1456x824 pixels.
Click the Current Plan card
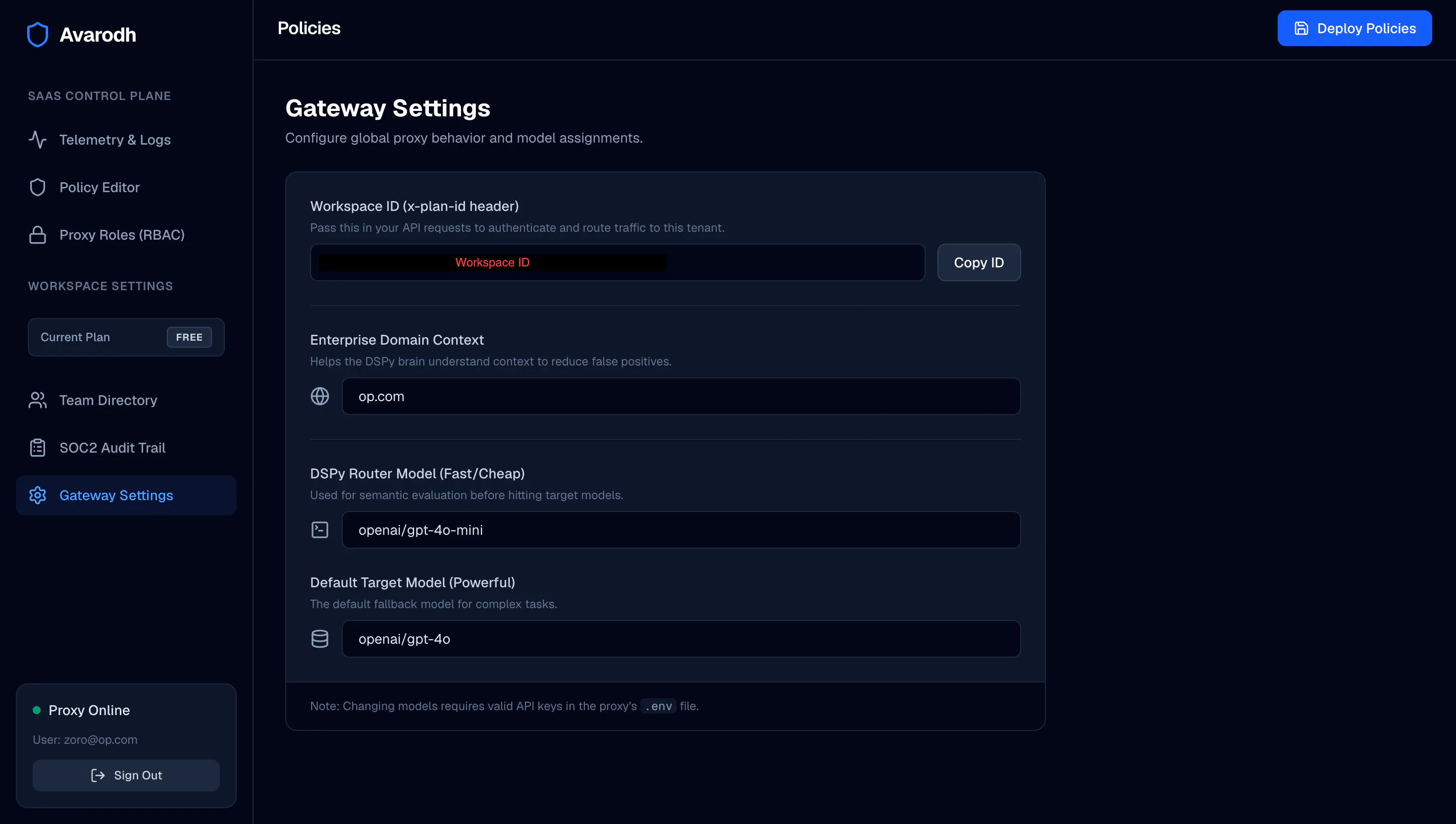click(126, 337)
